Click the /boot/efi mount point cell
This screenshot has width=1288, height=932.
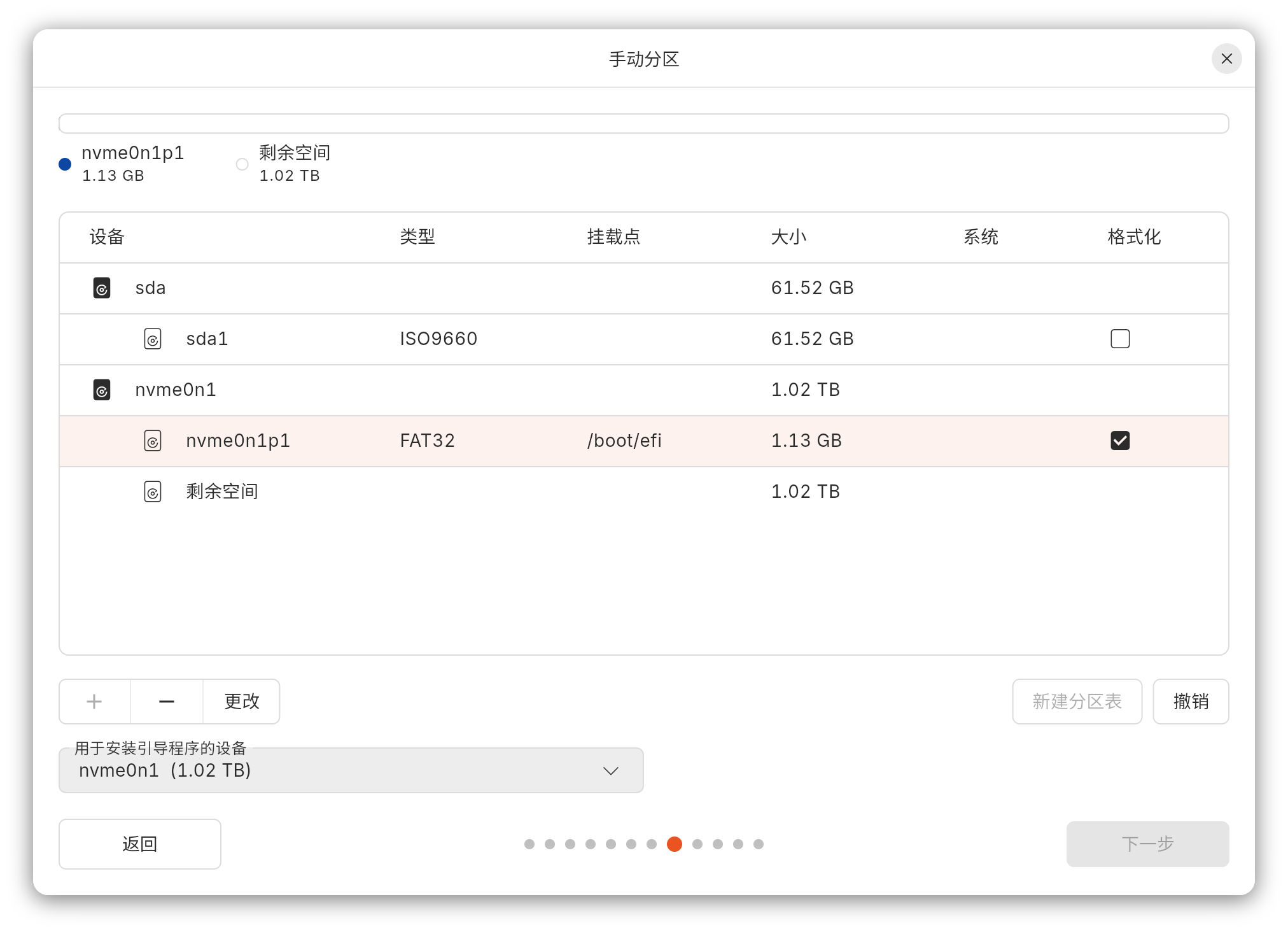624,441
